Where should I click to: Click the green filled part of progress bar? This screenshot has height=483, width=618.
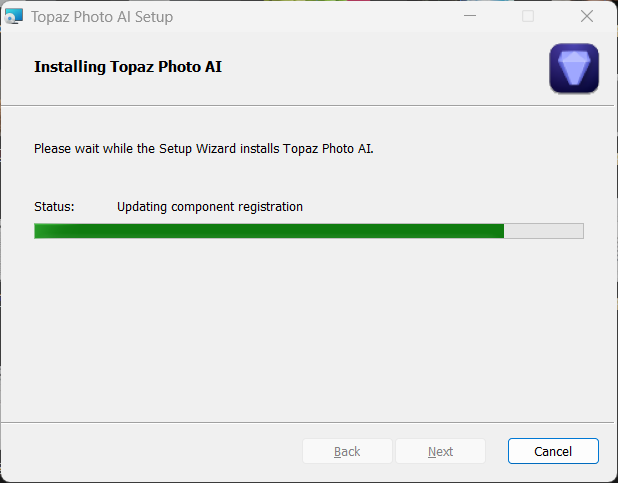point(270,231)
